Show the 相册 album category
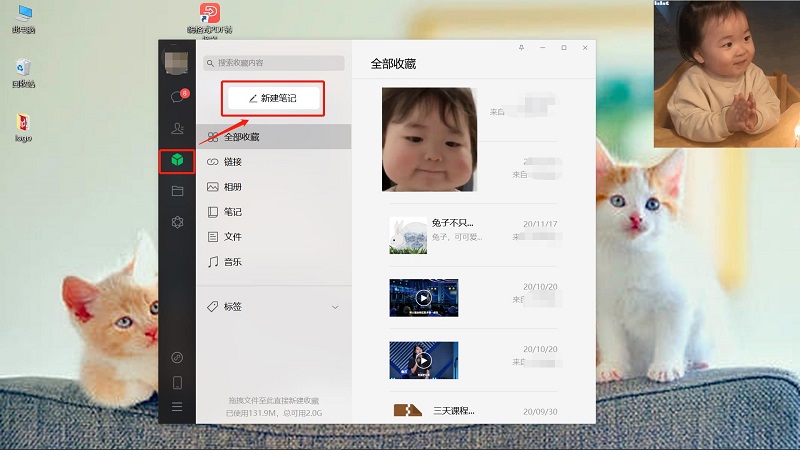This screenshot has width=800, height=450. click(x=232, y=187)
